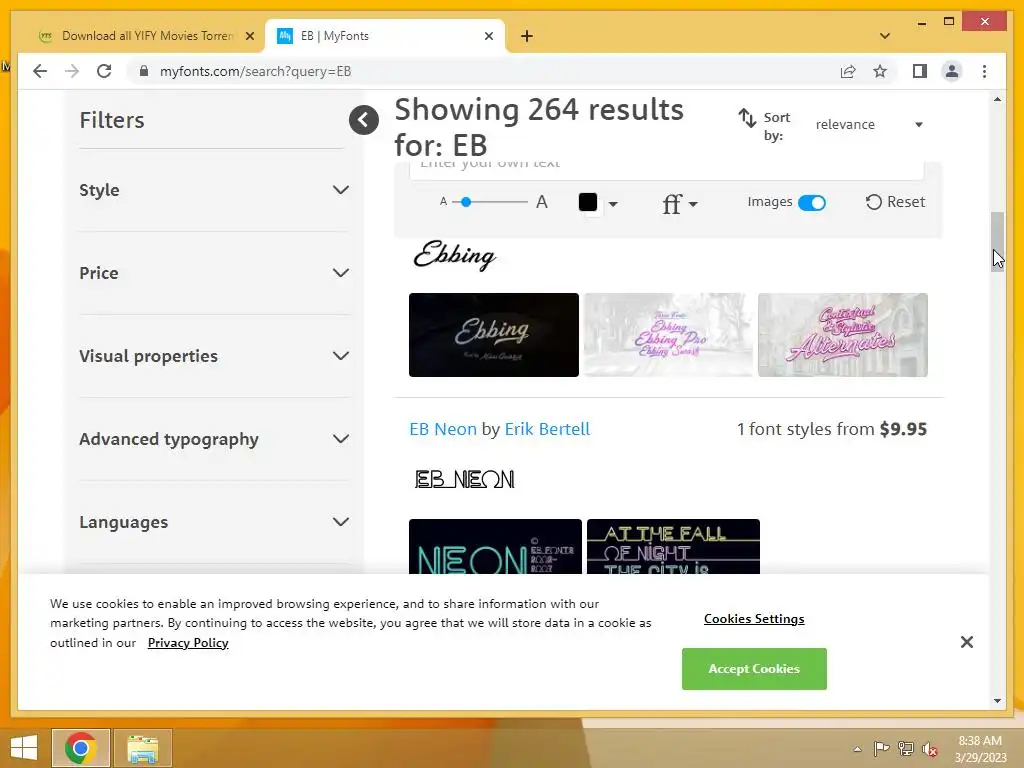This screenshot has height=768, width=1024.
Task: Open a new browser tab
Action: 527,36
